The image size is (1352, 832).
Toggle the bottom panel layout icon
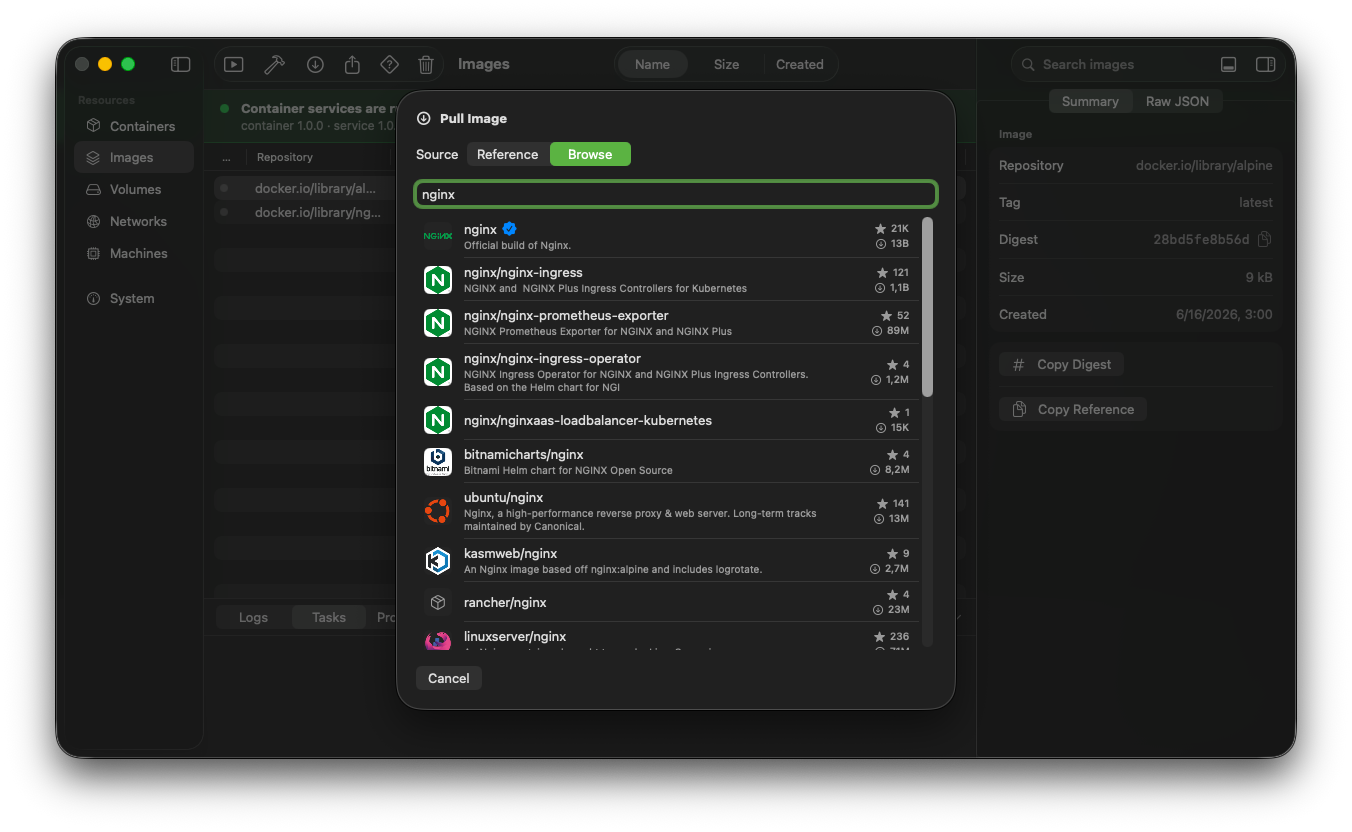(1229, 64)
